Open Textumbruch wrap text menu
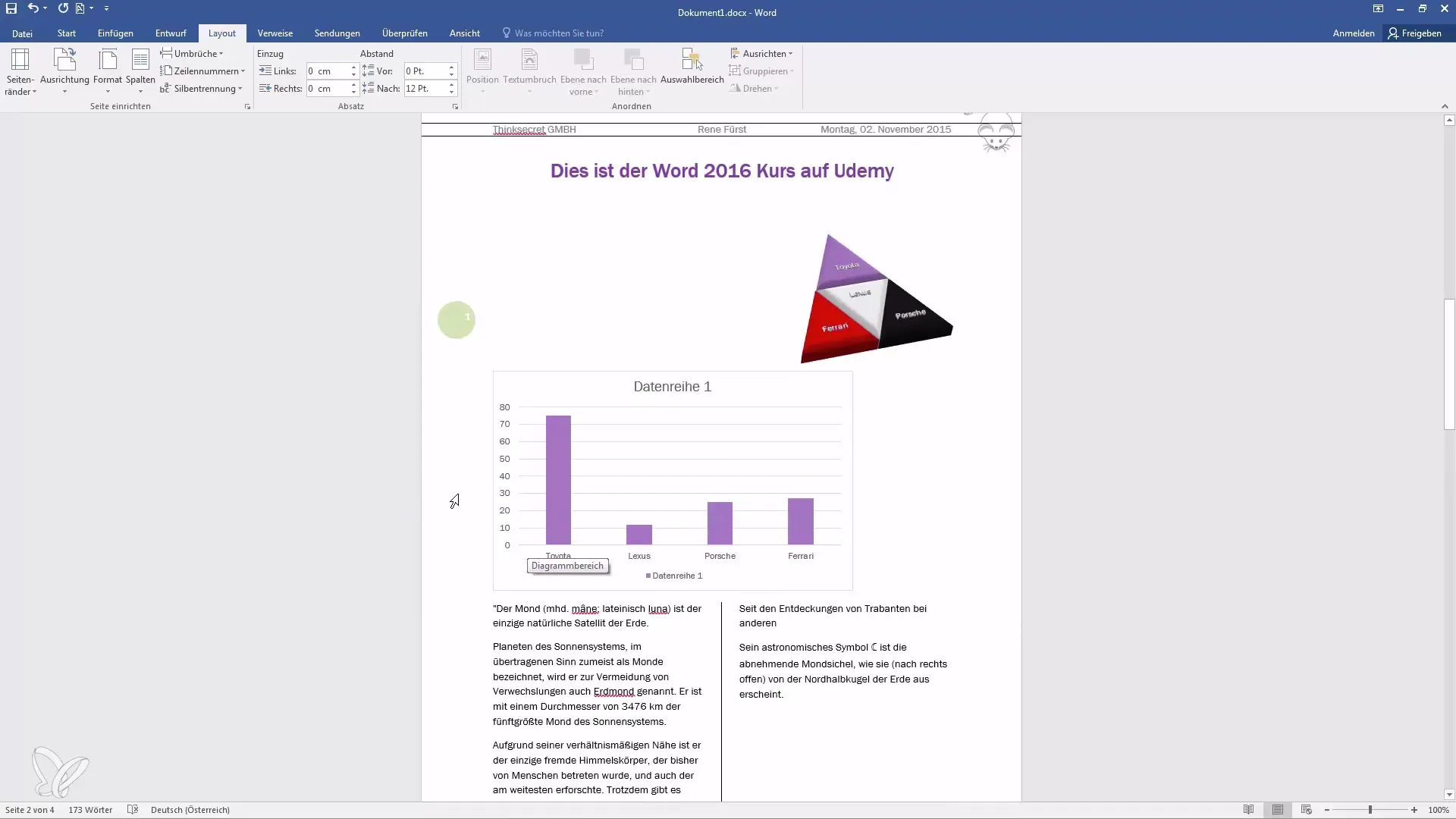The height and width of the screenshot is (819, 1456). pos(529,73)
